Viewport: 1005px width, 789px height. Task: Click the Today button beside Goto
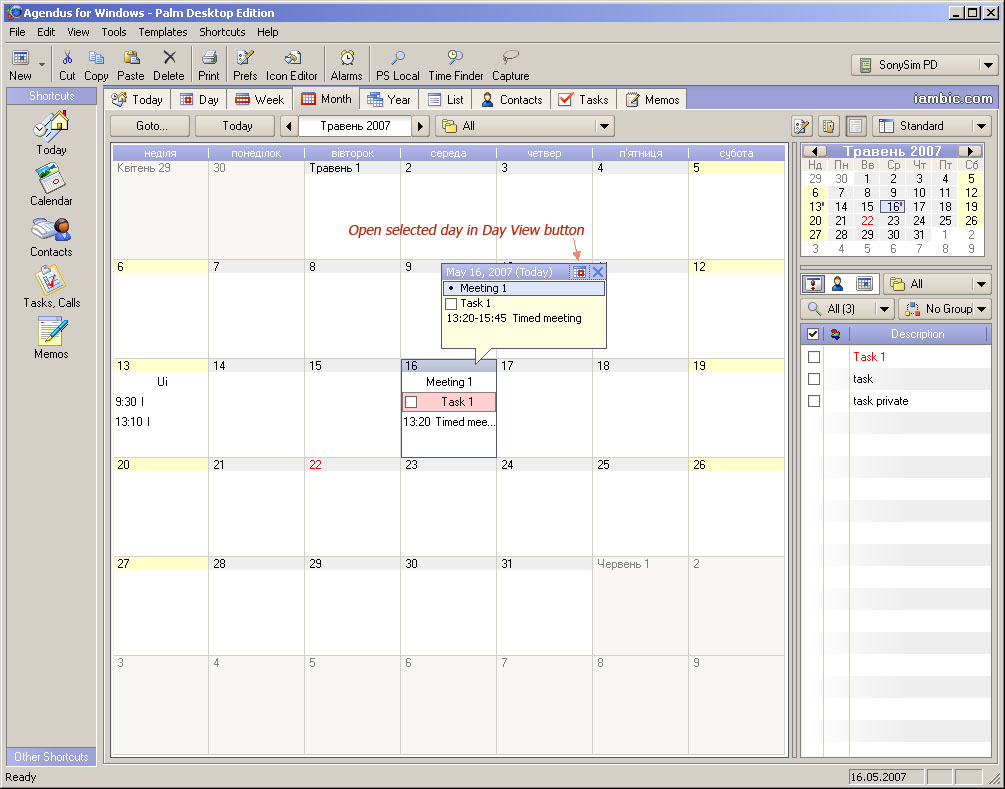tap(236, 126)
